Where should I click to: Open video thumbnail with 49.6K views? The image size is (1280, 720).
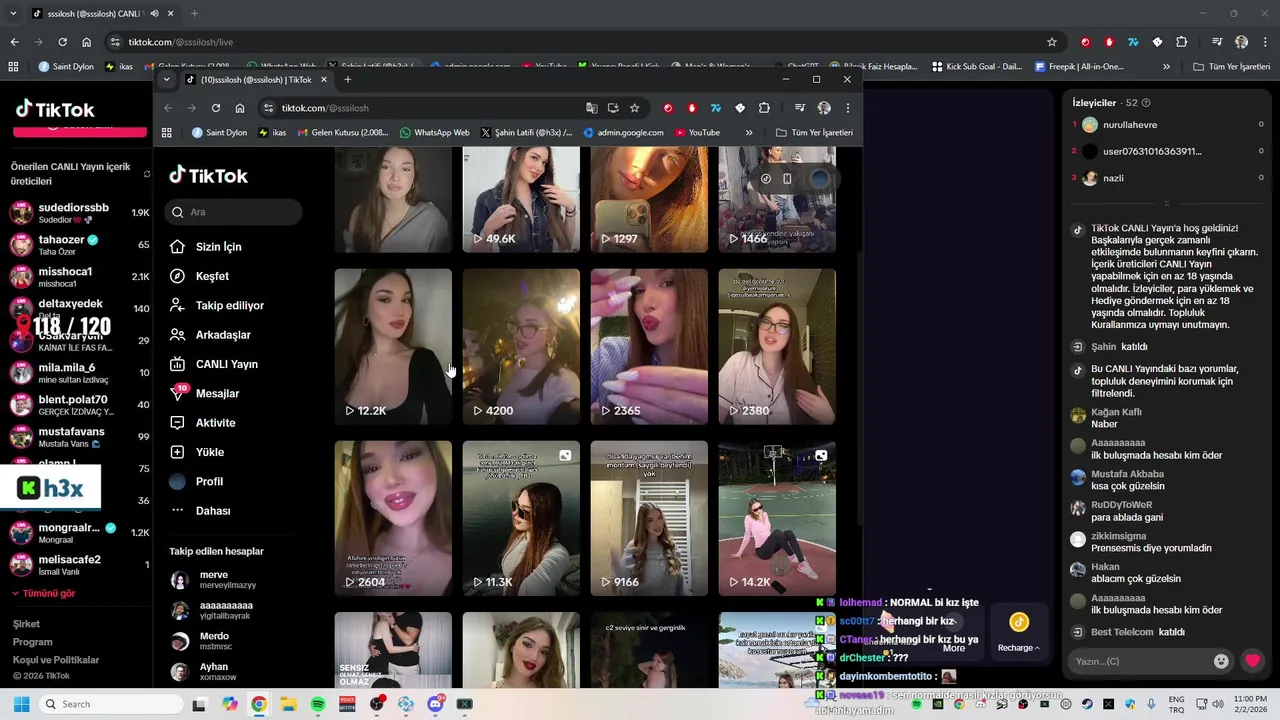click(521, 199)
